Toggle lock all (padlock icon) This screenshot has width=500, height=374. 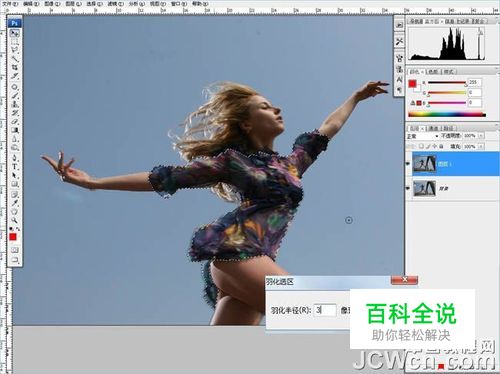(442, 146)
